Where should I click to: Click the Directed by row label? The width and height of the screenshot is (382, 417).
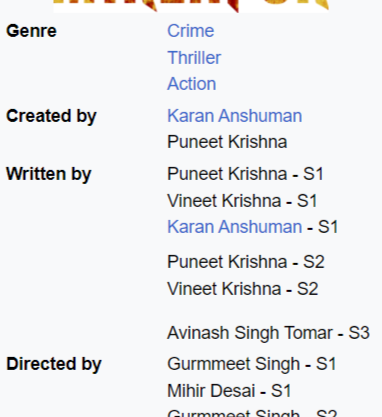pos(54,364)
